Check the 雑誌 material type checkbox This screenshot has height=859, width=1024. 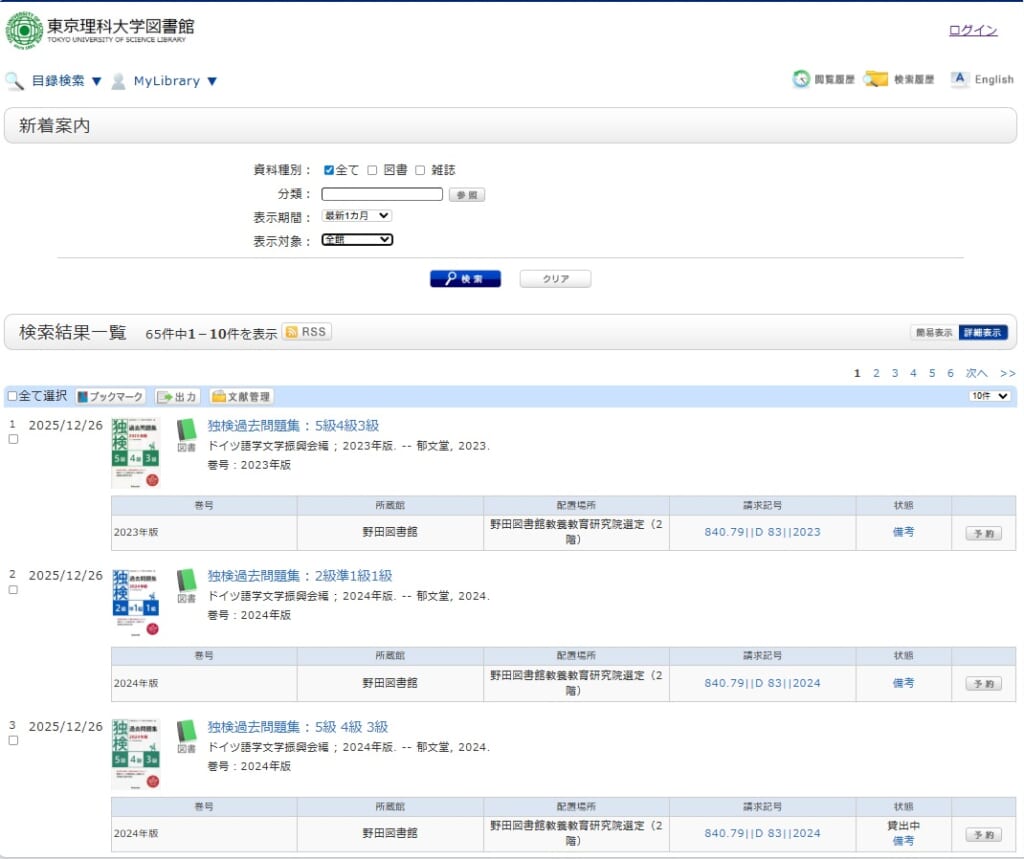point(420,170)
